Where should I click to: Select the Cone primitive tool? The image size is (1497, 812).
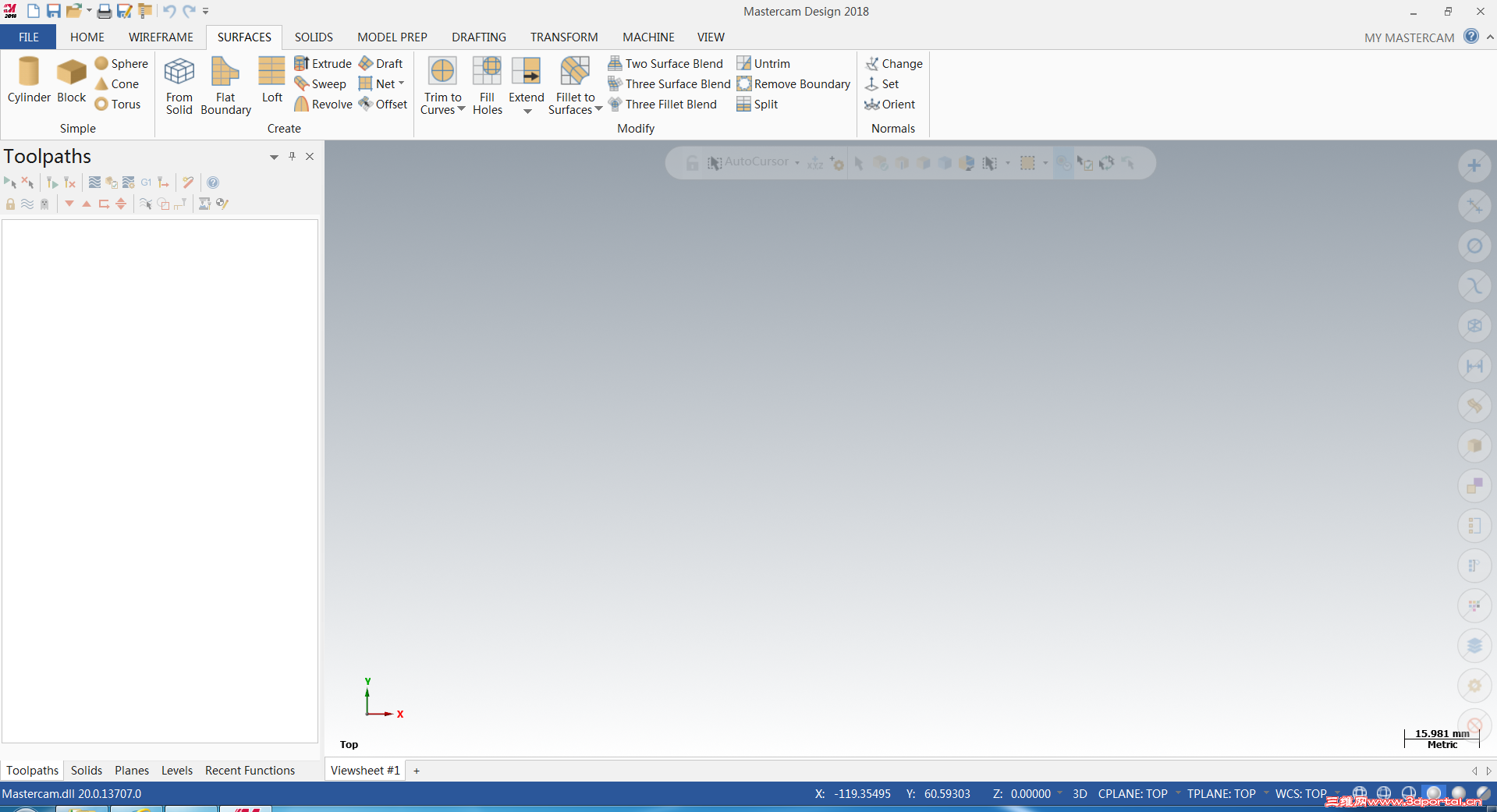tap(117, 83)
